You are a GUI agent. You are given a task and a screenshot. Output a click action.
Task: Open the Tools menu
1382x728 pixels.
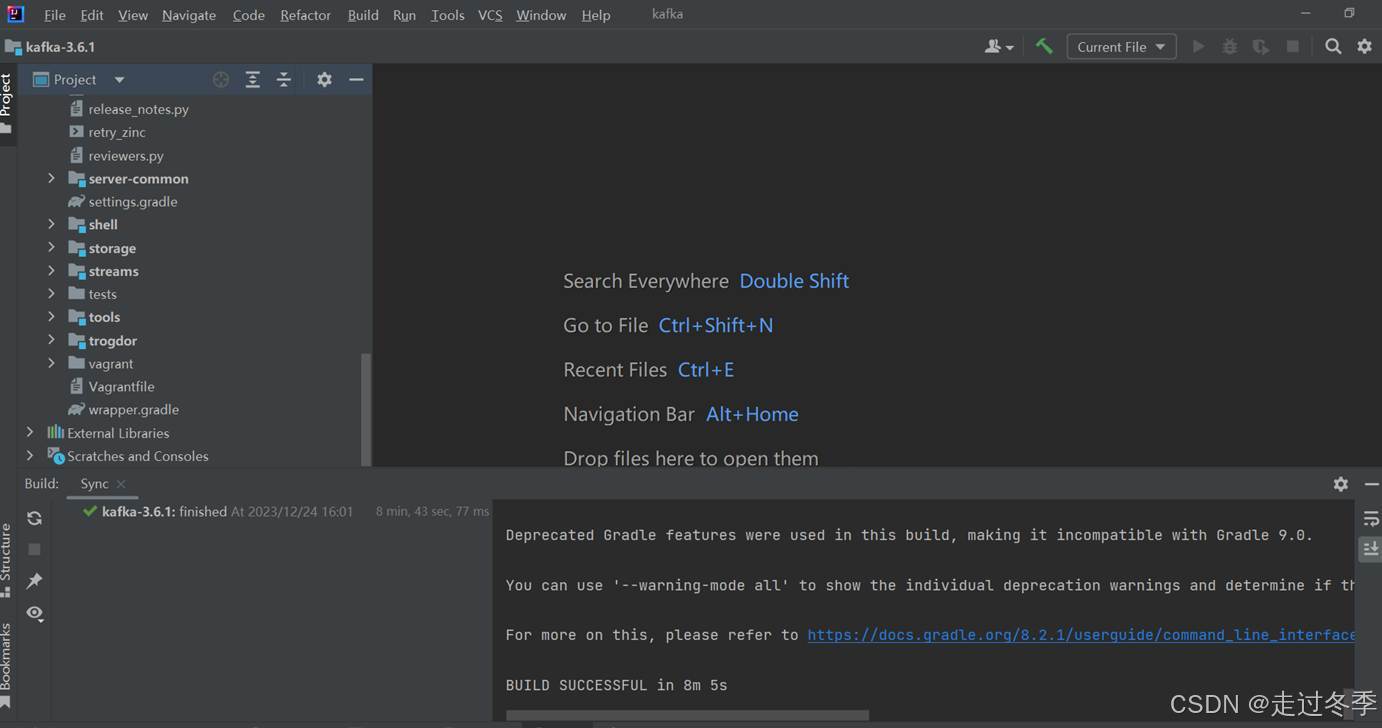(x=447, y=15)
